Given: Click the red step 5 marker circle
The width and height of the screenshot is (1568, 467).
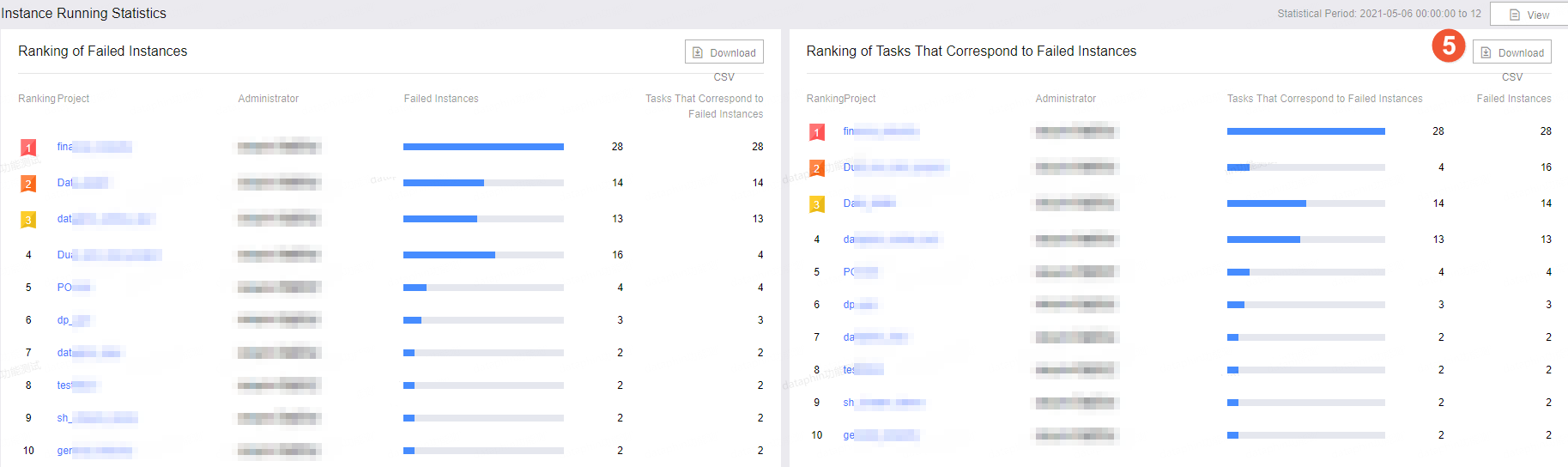Looking at the screenshot, I should 1449,45.
